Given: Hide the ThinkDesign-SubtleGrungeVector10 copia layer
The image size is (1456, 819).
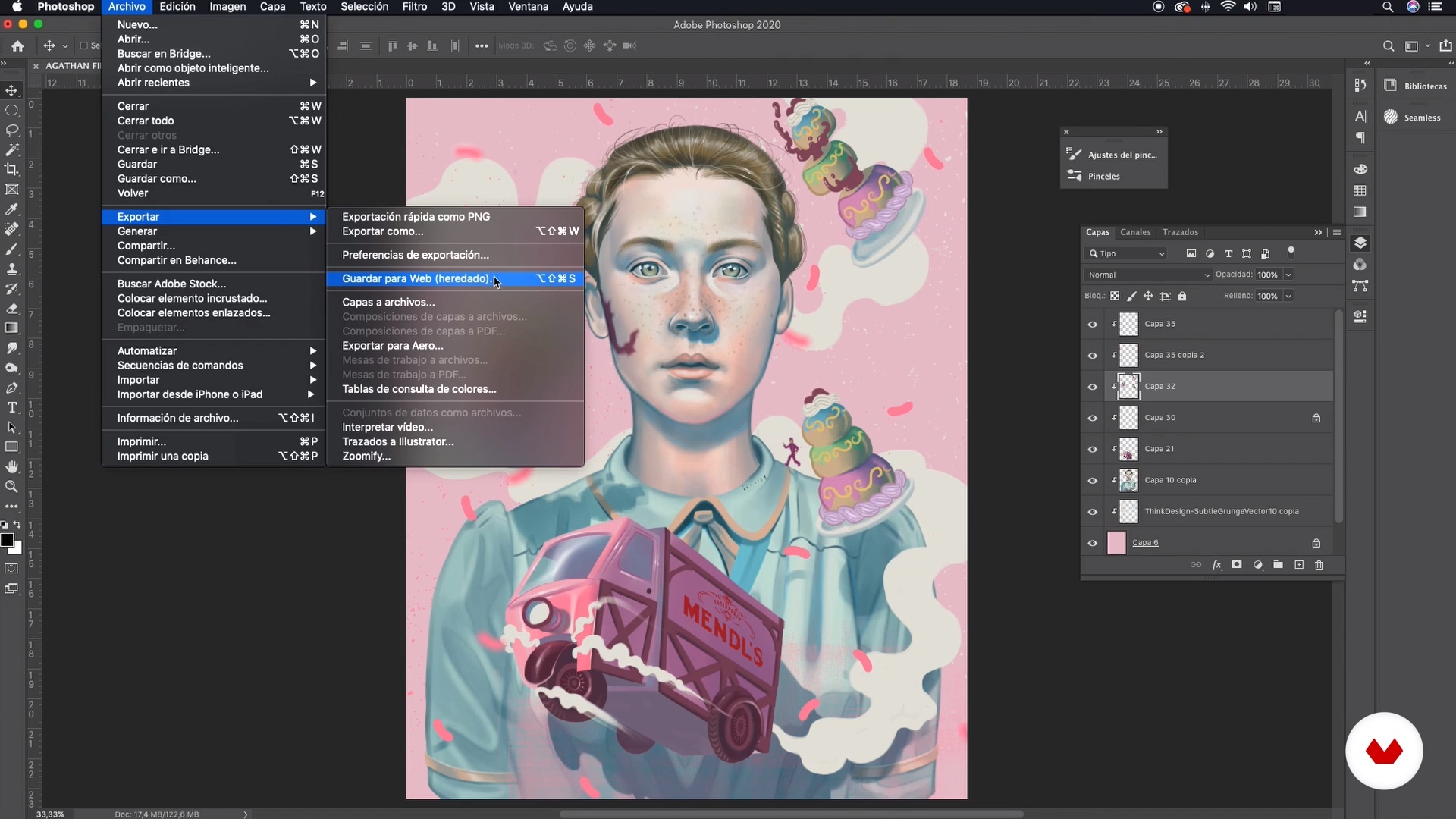Looking at the screenshot, I should (x=1093, y=512).
